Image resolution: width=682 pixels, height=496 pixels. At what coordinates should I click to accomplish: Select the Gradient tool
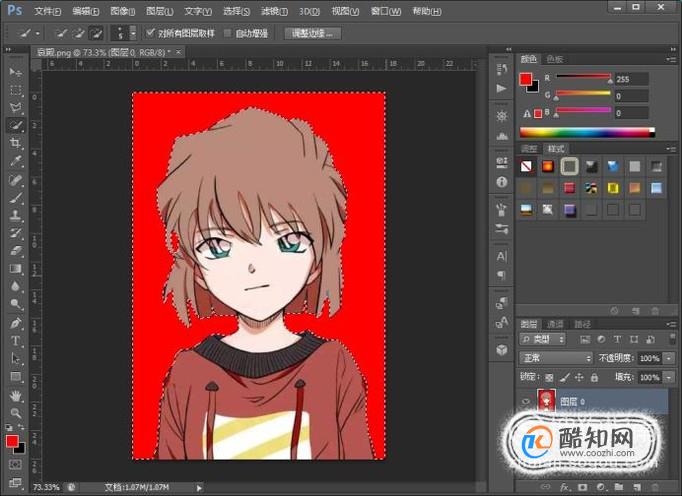16,268
